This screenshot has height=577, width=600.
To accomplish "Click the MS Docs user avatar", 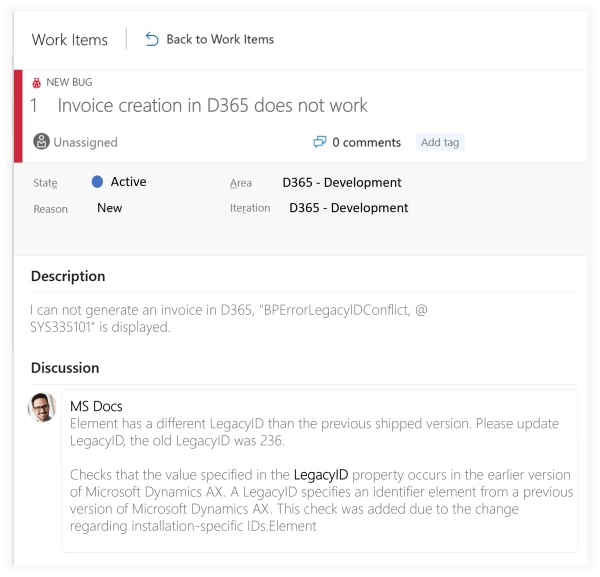I will pyautogui.click(x=42, y=407).
